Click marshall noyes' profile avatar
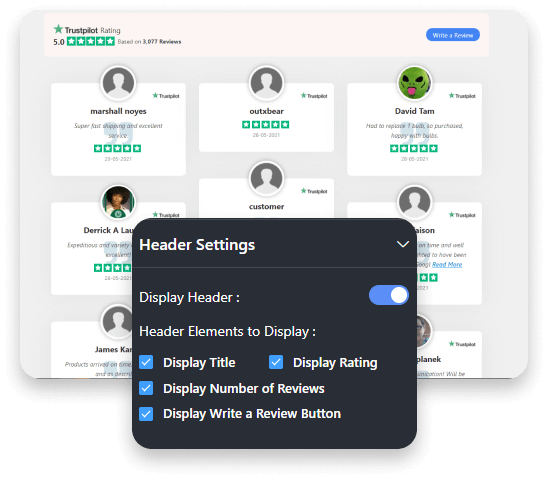 (118, 83)
